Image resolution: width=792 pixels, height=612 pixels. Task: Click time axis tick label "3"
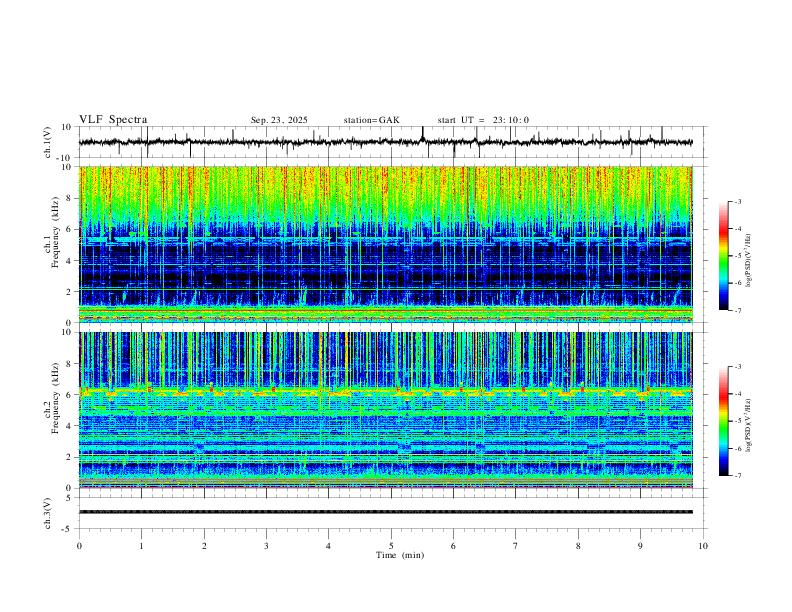coord(266,546)
